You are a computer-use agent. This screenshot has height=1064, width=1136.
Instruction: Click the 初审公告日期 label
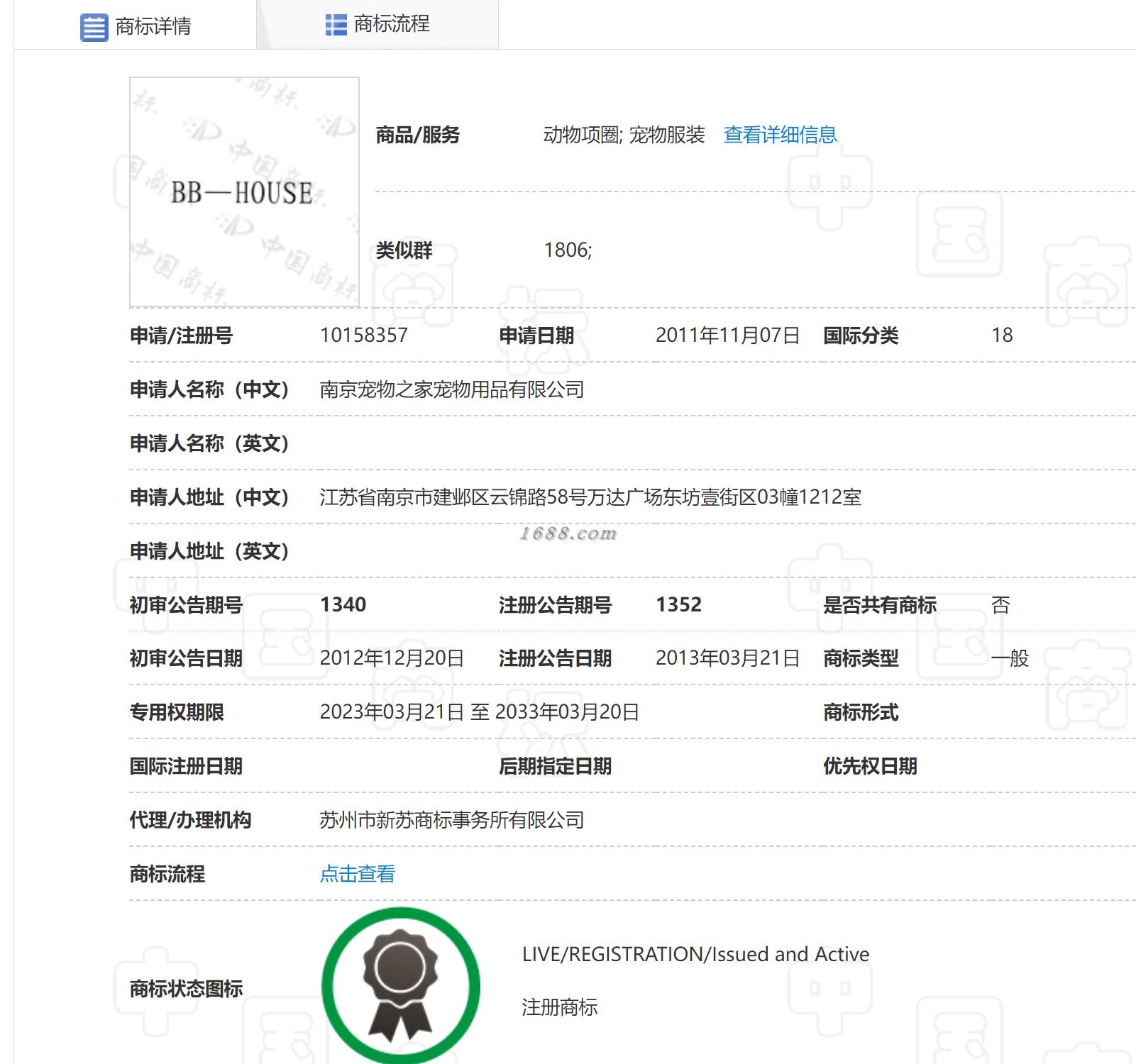coord(186,658)
